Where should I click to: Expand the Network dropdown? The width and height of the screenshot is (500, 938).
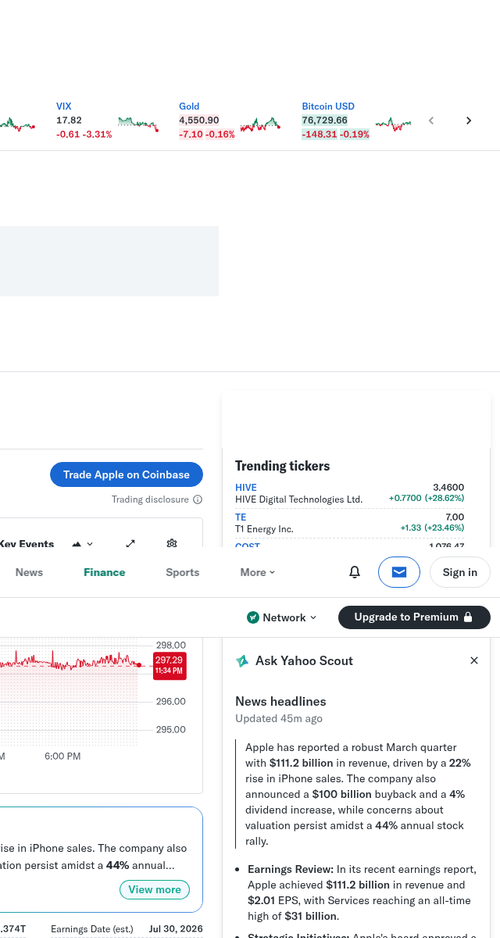point(282,617)
